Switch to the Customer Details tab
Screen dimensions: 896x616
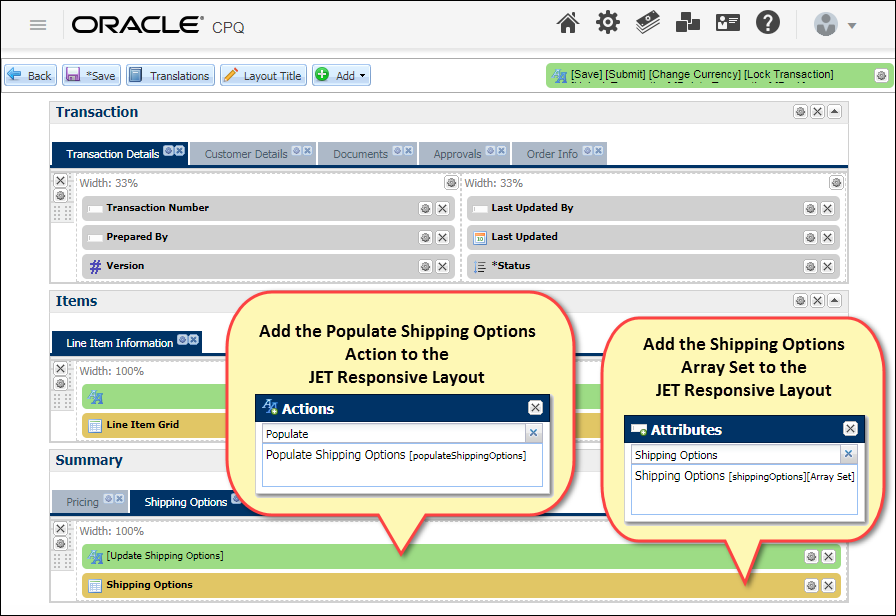pos(245,154)
